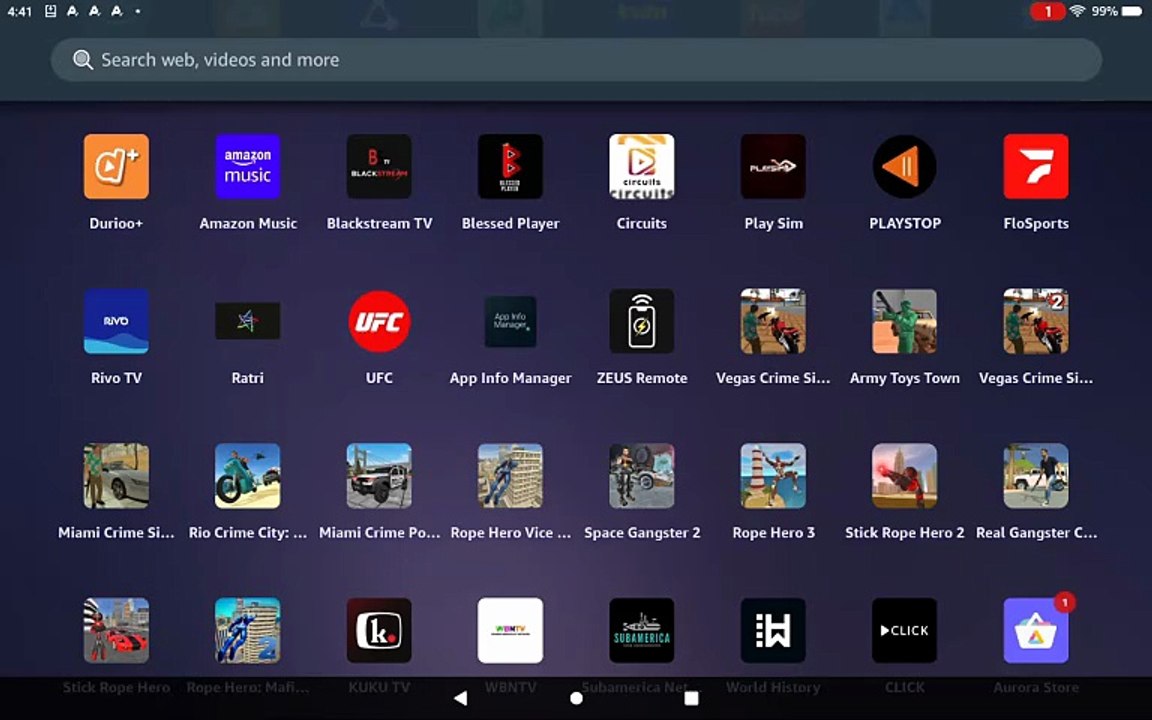The height and width of the screenshot is (720, 1152).
Task: Launch Amazon Music
Action: (248, 167)
